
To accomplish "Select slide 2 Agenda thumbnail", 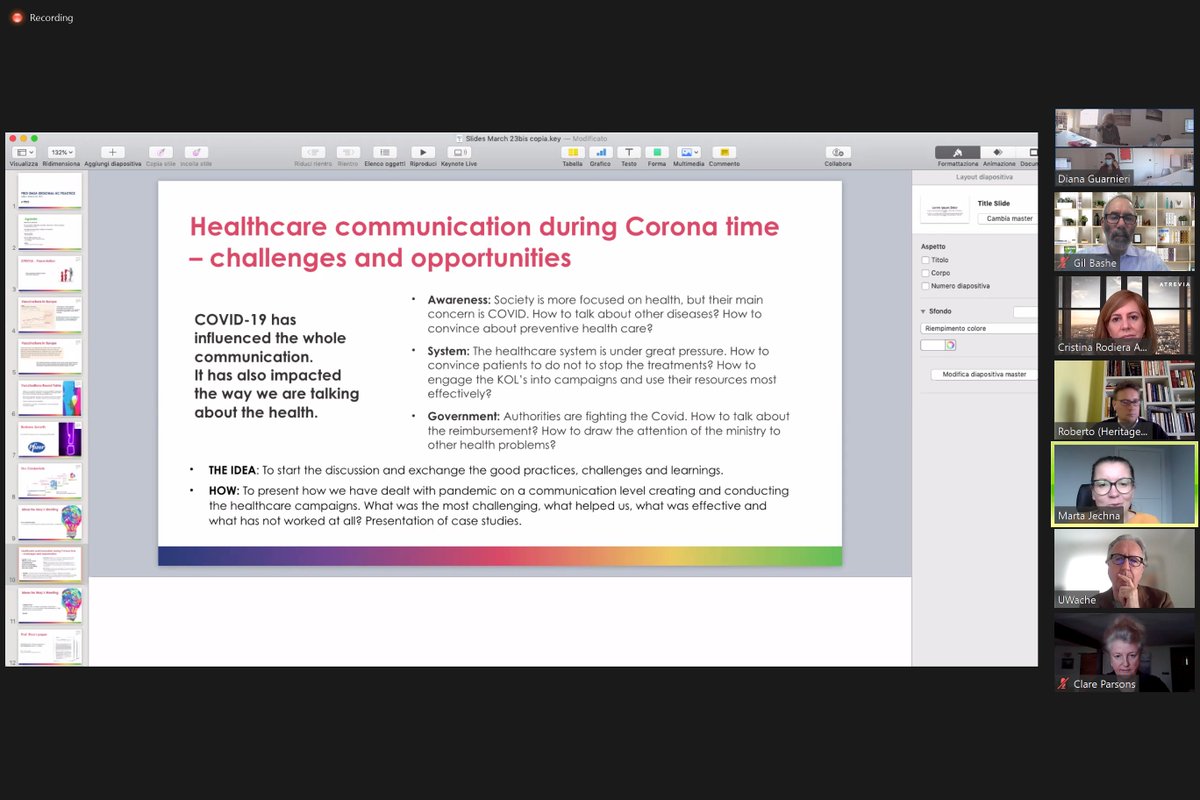I will click(x=50, y=232).
